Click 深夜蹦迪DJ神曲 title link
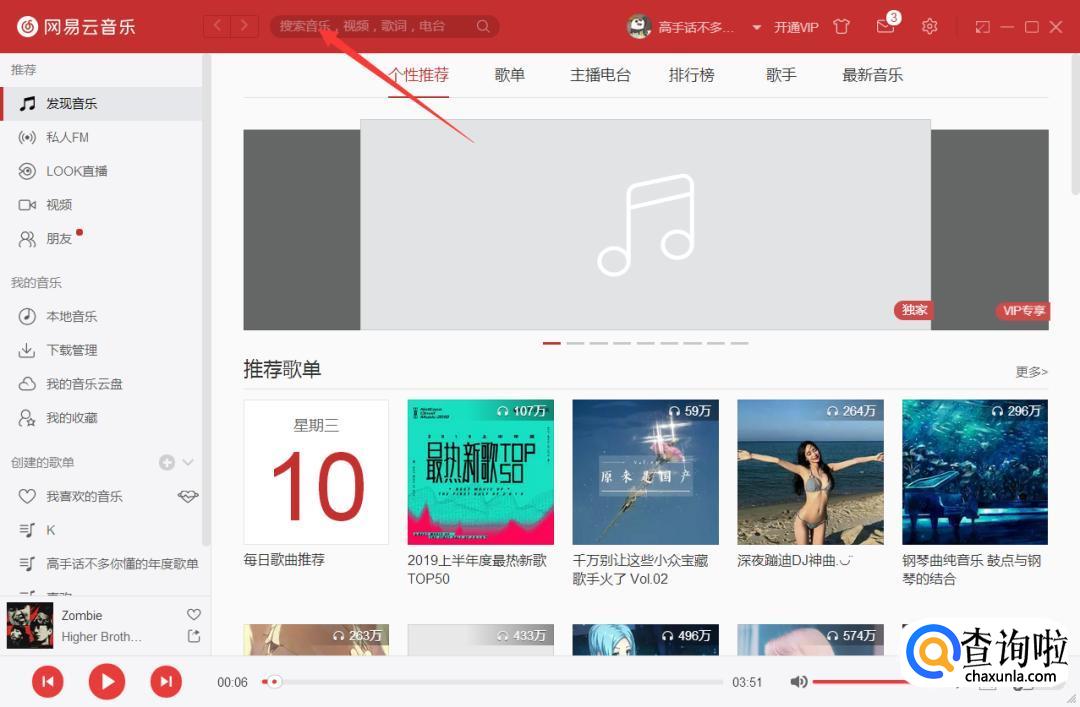Image resolution: width=1080 pixels, height=707 pixels. point(794,560)
